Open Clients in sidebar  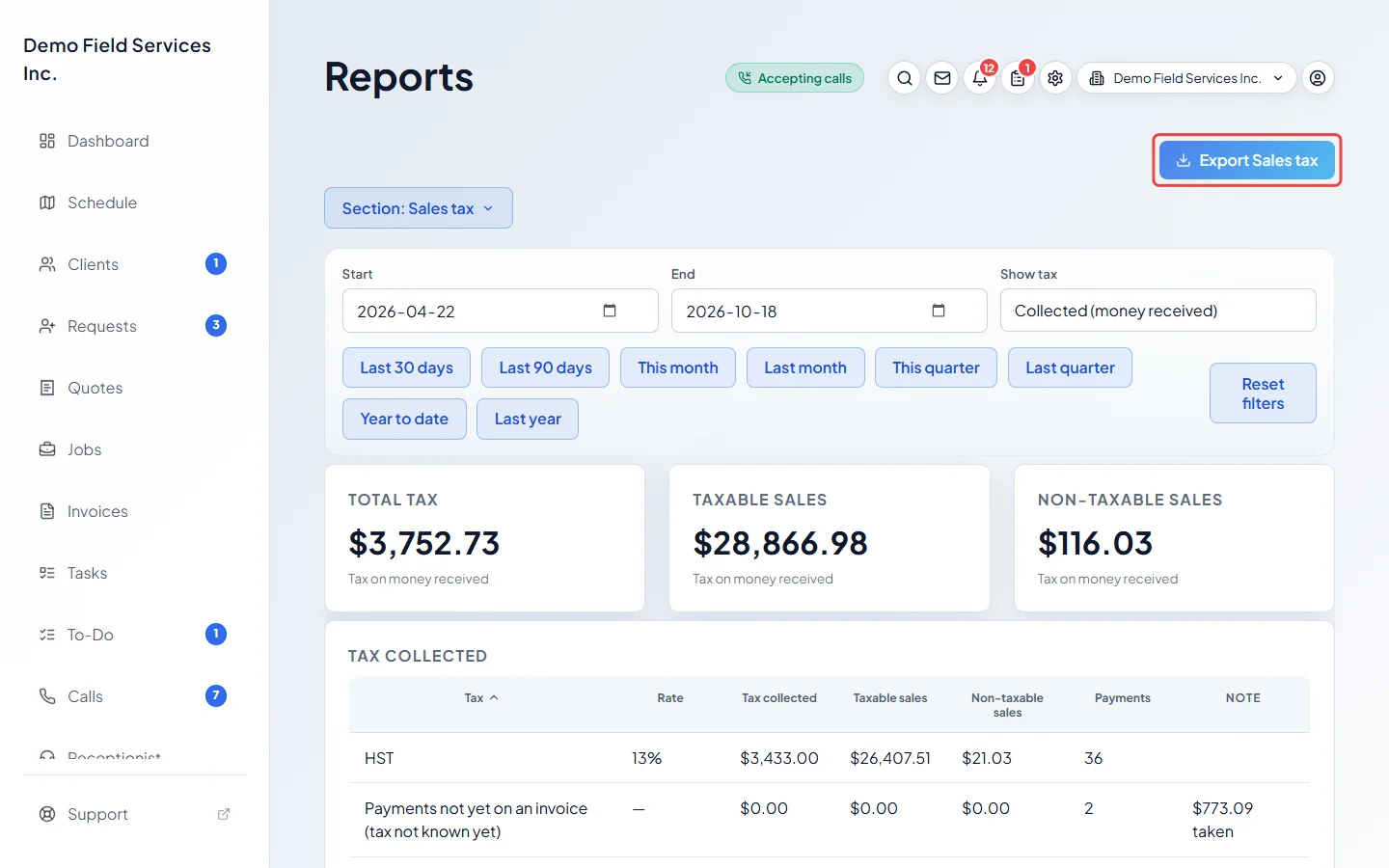tap(135, 264)
